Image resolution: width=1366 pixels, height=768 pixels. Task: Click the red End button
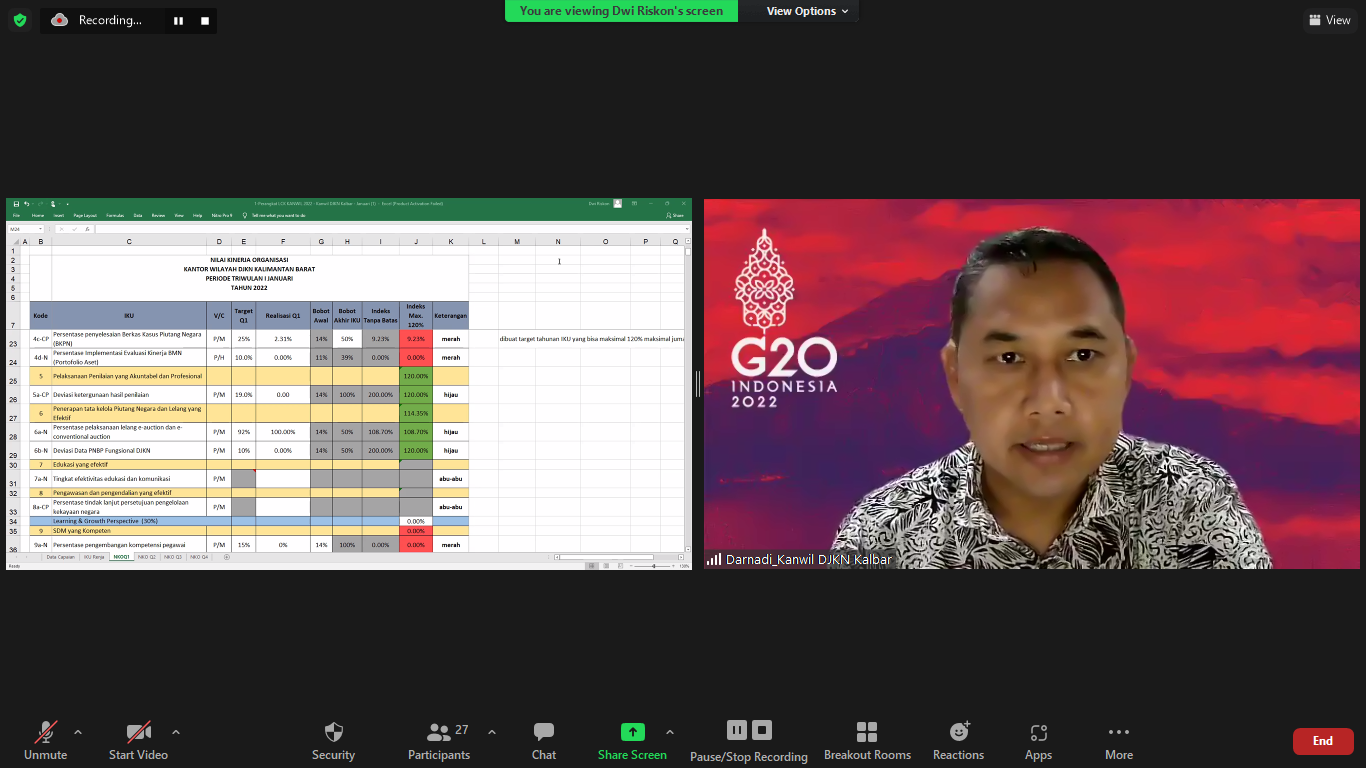[x=1322, y=741]
